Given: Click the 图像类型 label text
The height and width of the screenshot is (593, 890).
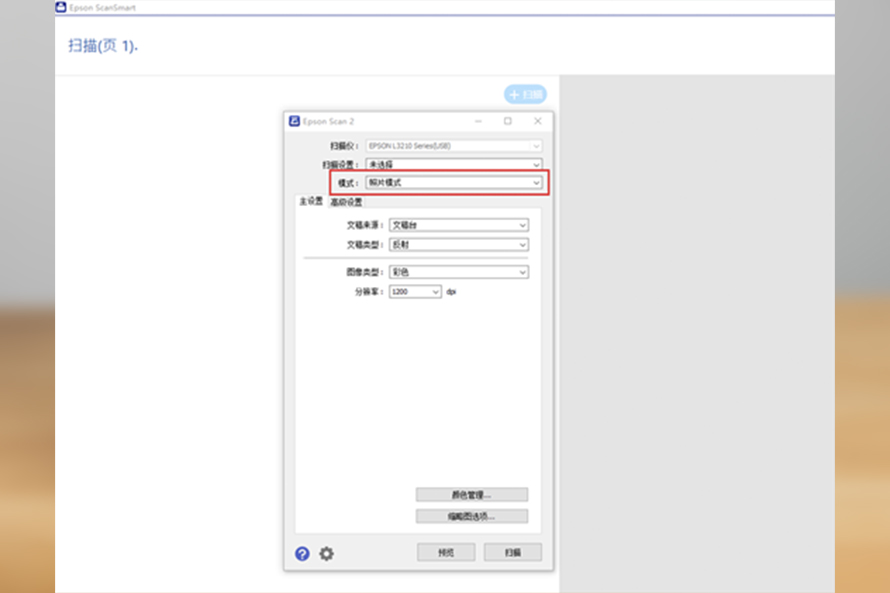Looking at the screenshot, I should 365,272.
